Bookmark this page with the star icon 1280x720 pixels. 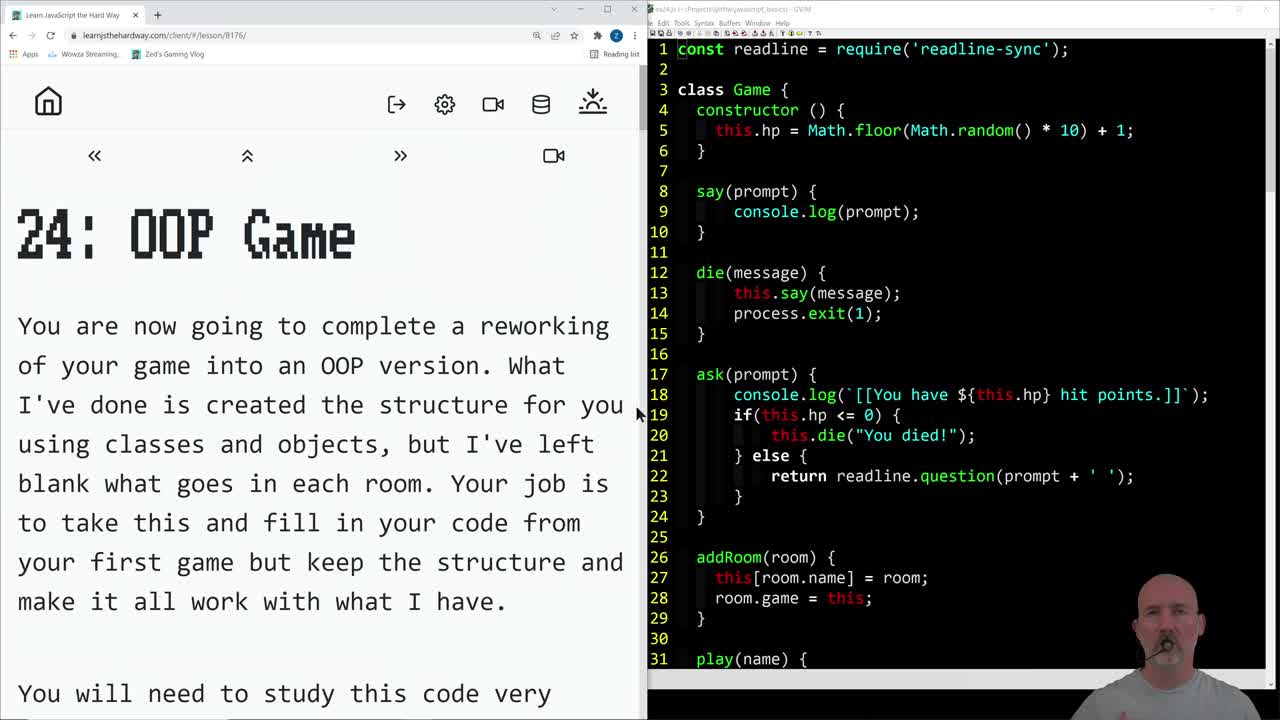(574, 35)
